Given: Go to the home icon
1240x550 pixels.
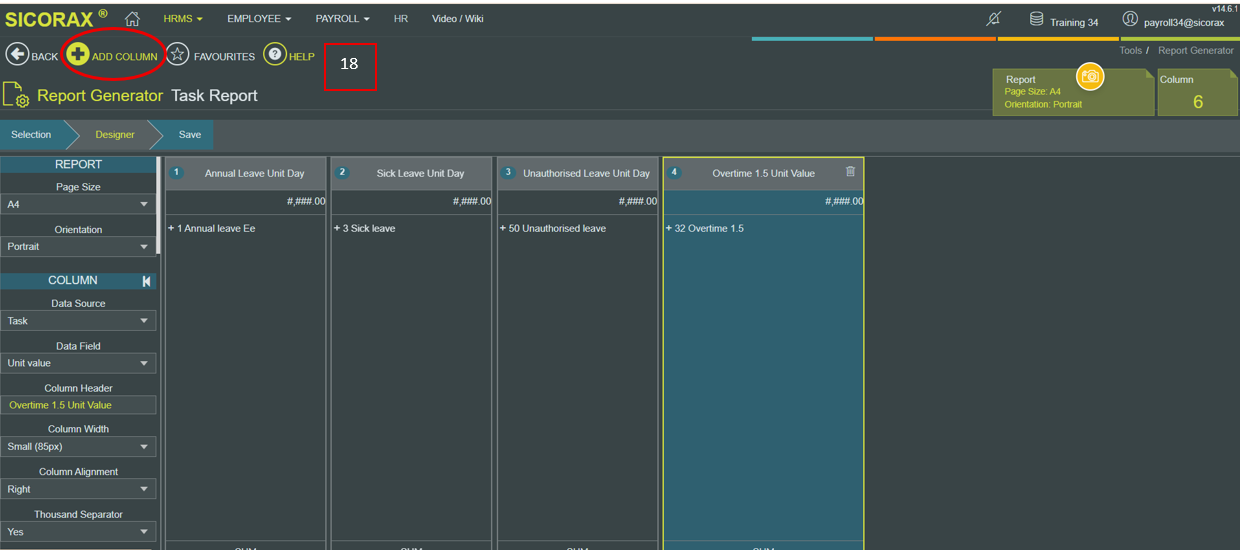Looking at the screenshot, I should 131,19.
